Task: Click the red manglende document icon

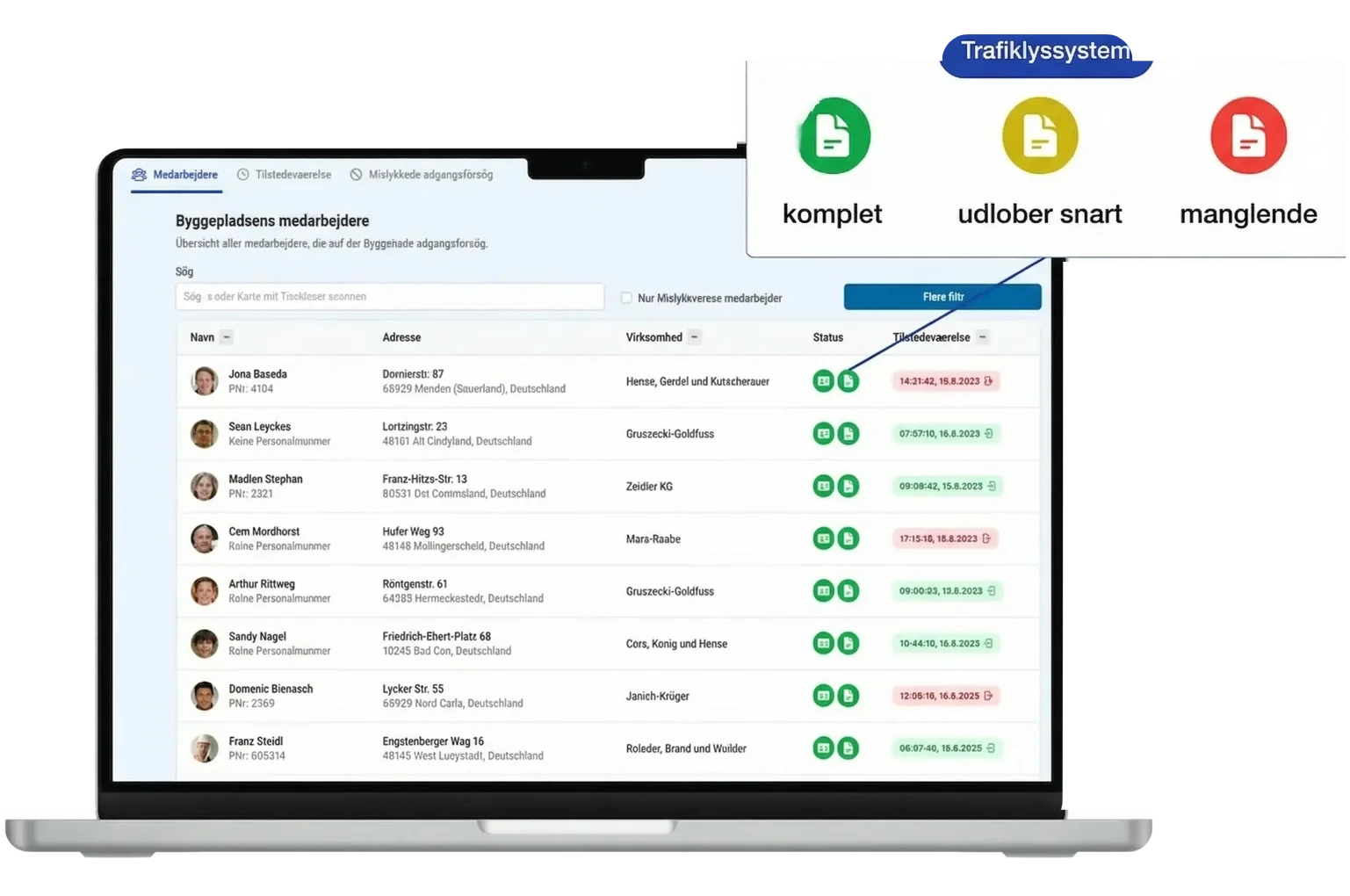Action: 1248,136
